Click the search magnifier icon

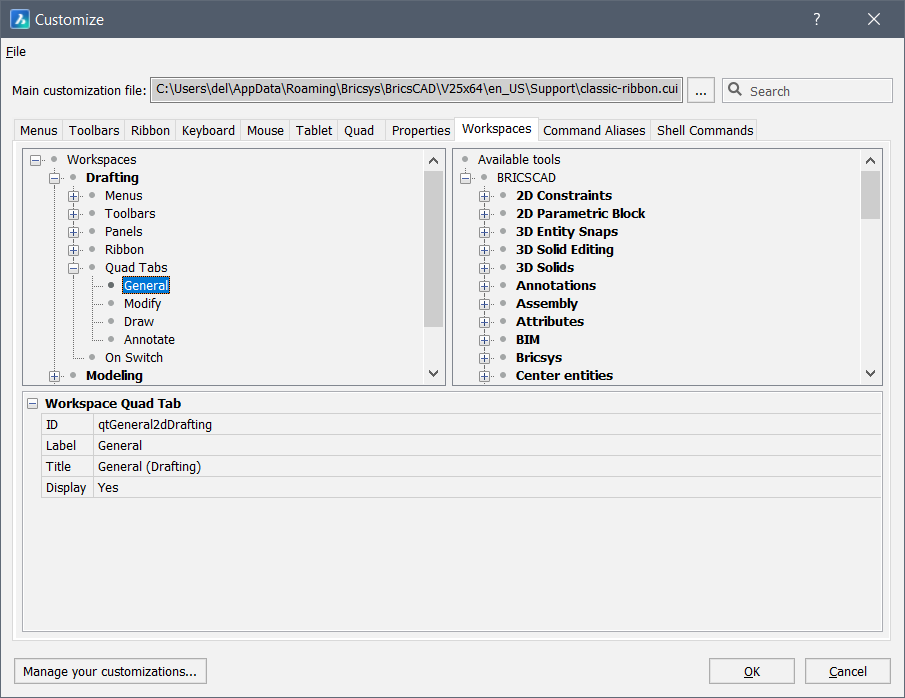736,90
